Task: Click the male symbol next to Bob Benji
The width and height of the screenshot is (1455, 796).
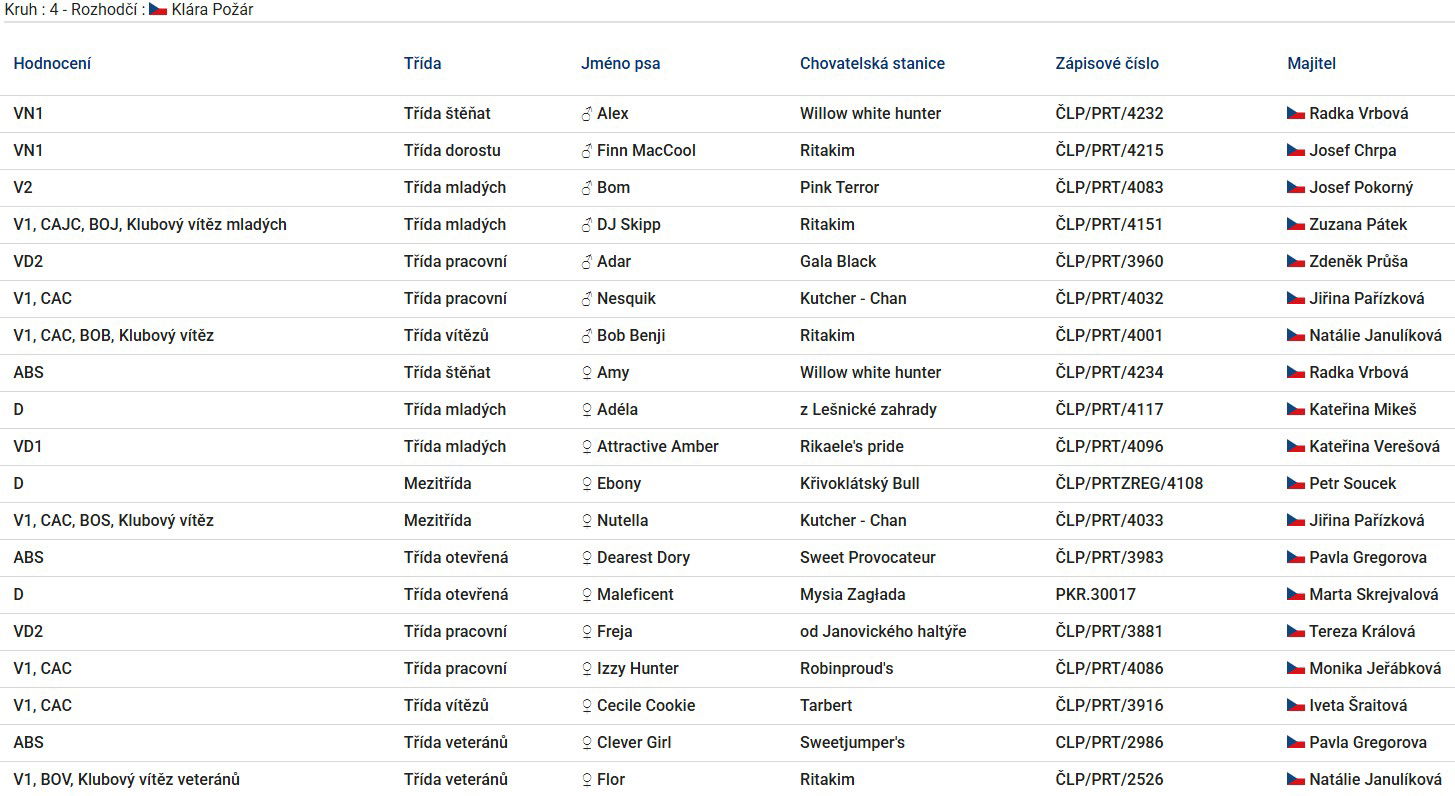Action: tap(587, 336)
